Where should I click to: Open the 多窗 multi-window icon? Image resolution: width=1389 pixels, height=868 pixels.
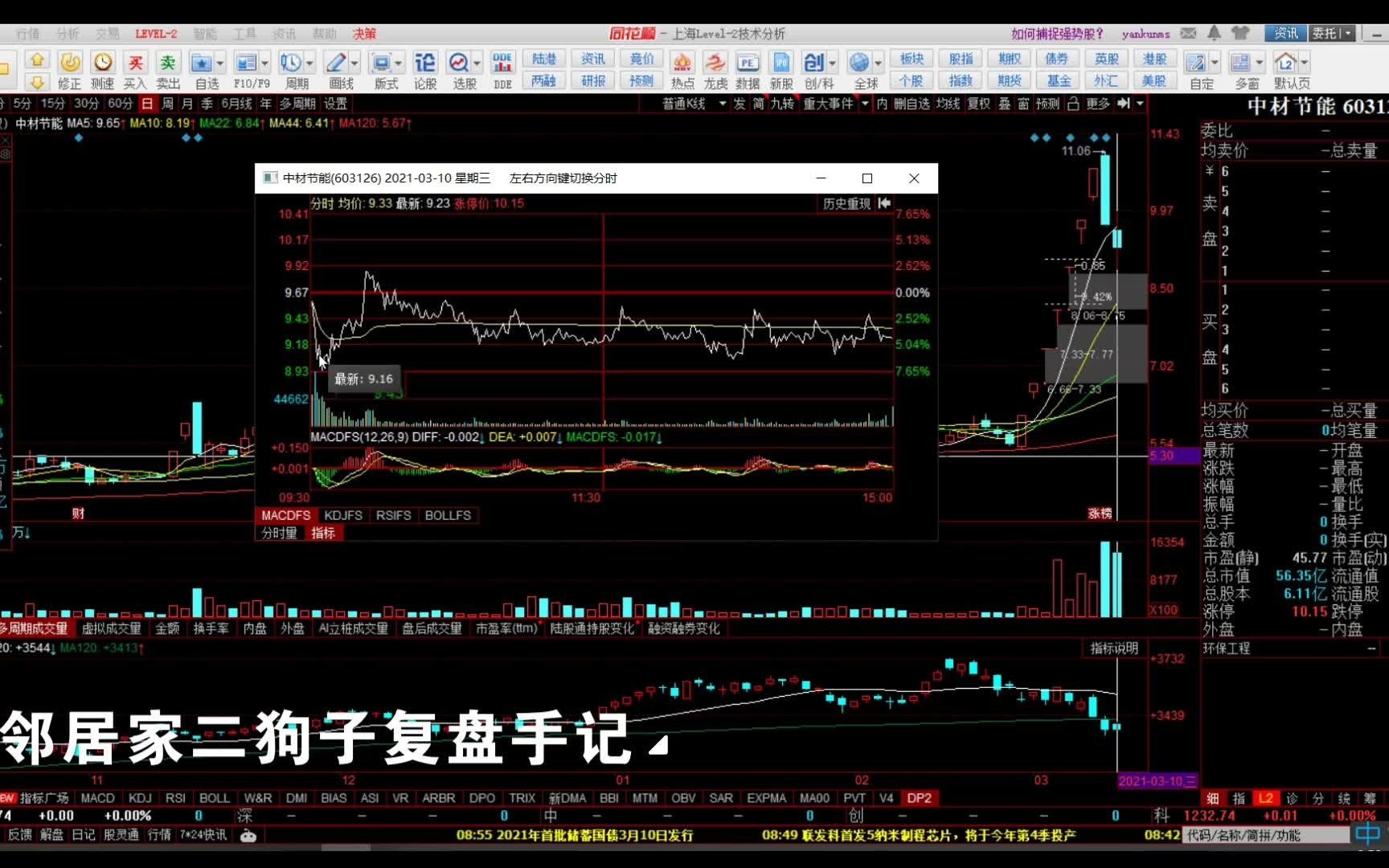[x=1241, y=63]
